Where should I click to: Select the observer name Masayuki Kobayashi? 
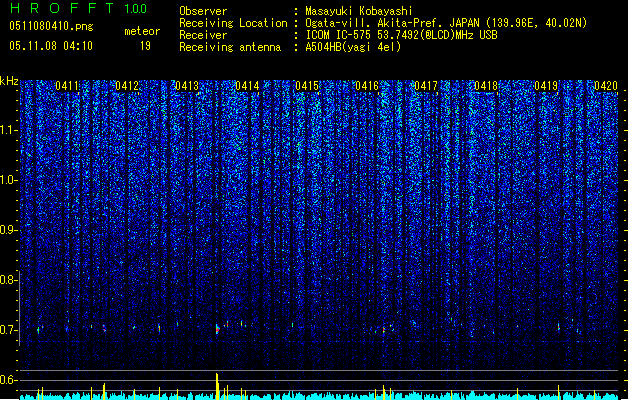click(359, 11)
